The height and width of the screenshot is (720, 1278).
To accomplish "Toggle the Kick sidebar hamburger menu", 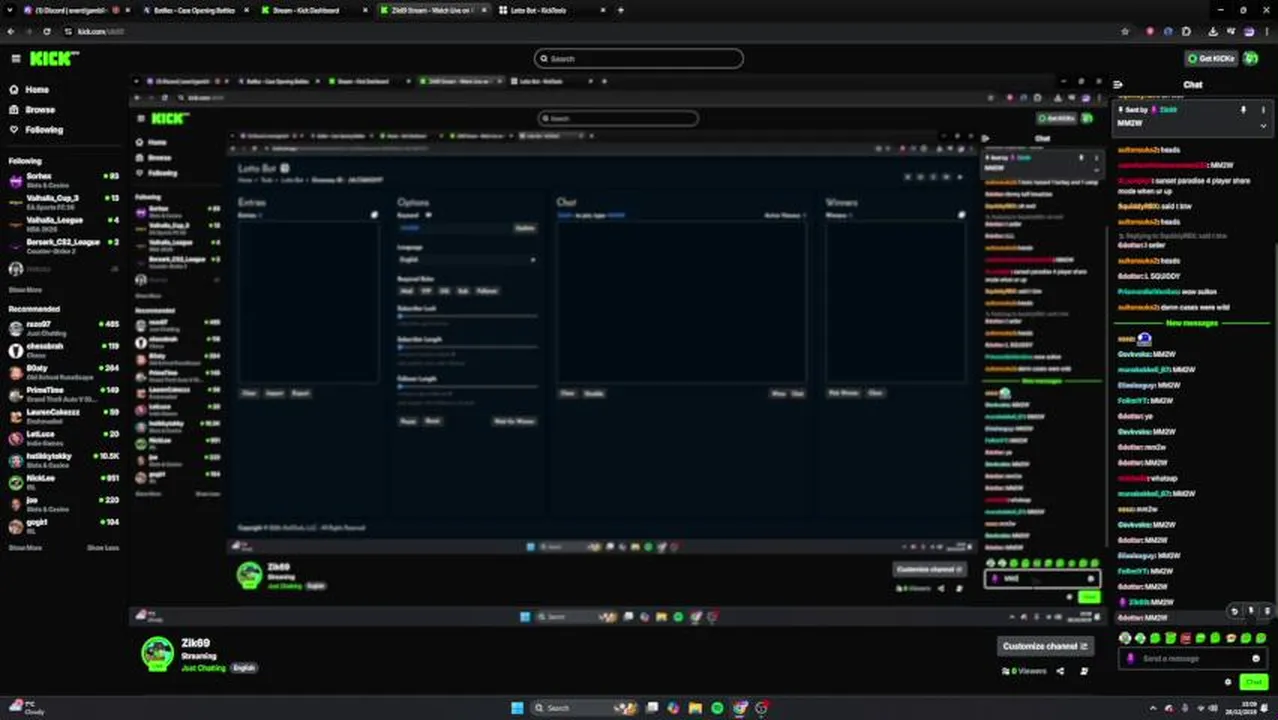I will pyautogui.click(x=15, y=59).
